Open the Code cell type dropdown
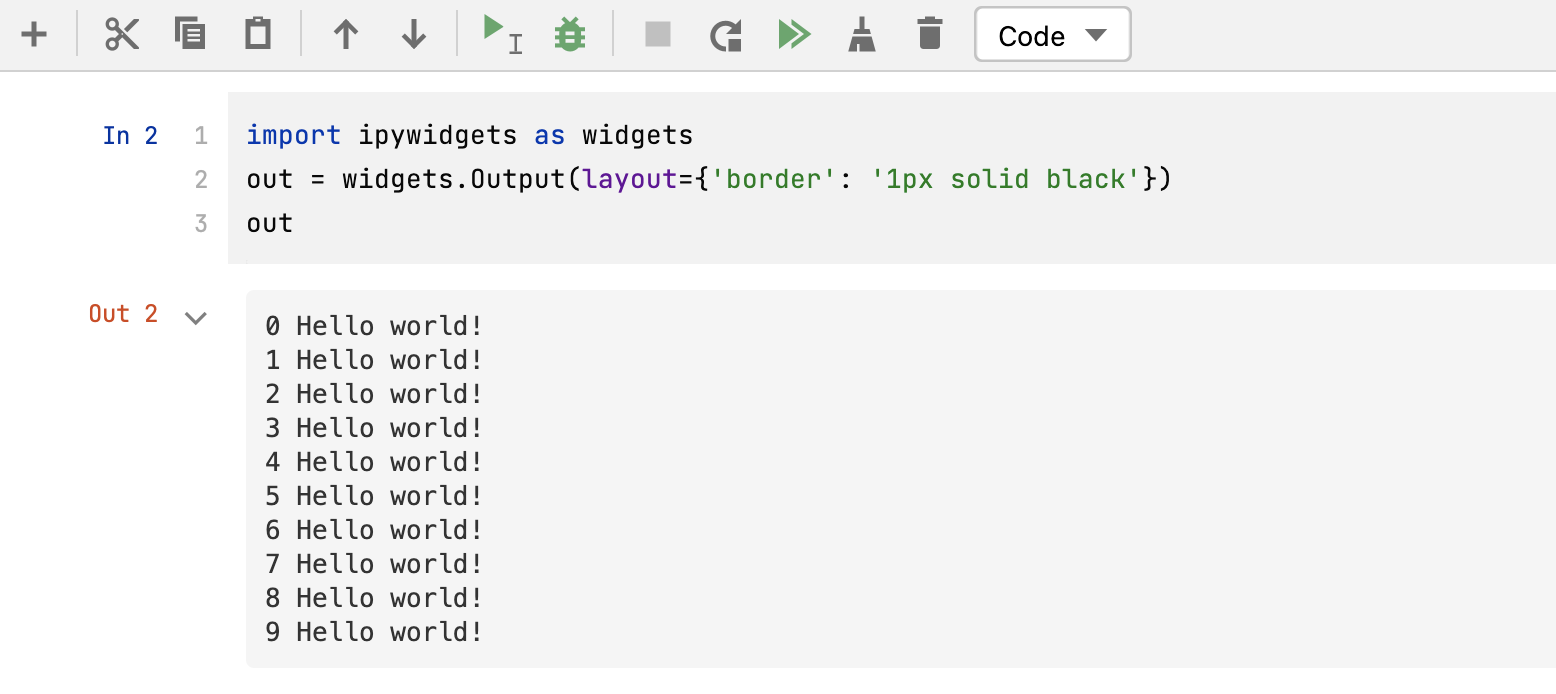Image resolution: width=1556 pixels, height=694 pixels. click(x=1052, y=35)
